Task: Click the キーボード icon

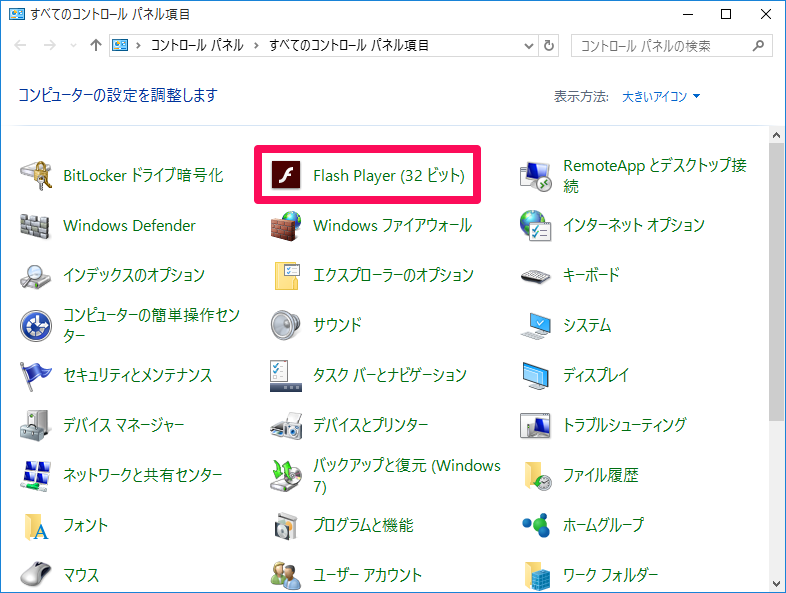Action: [x=536, y=275]
